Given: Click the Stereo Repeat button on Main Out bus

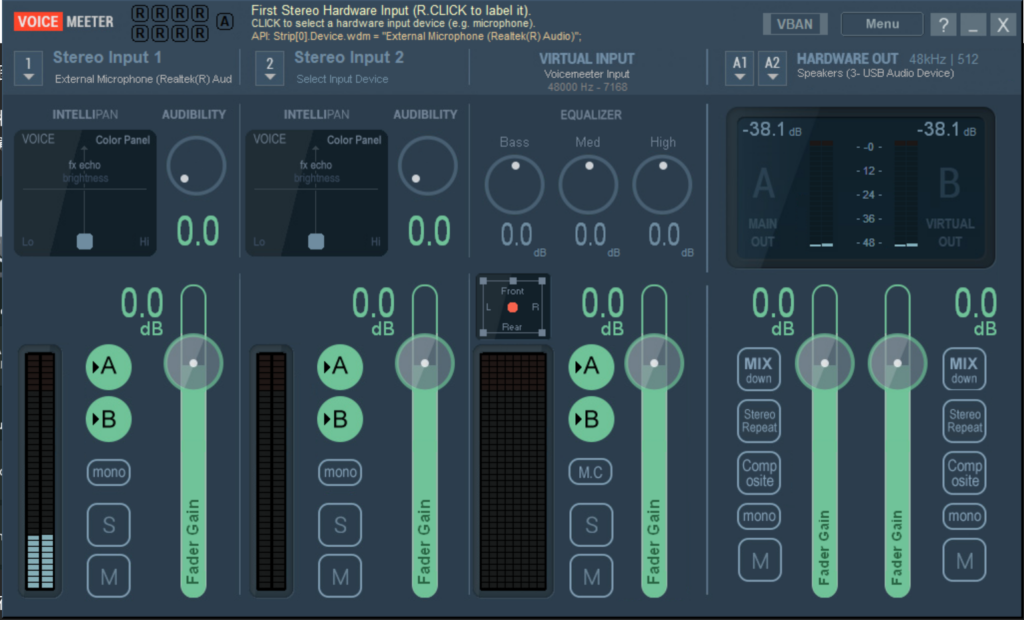Looking at the screenshot, I should tap(759, 421).
